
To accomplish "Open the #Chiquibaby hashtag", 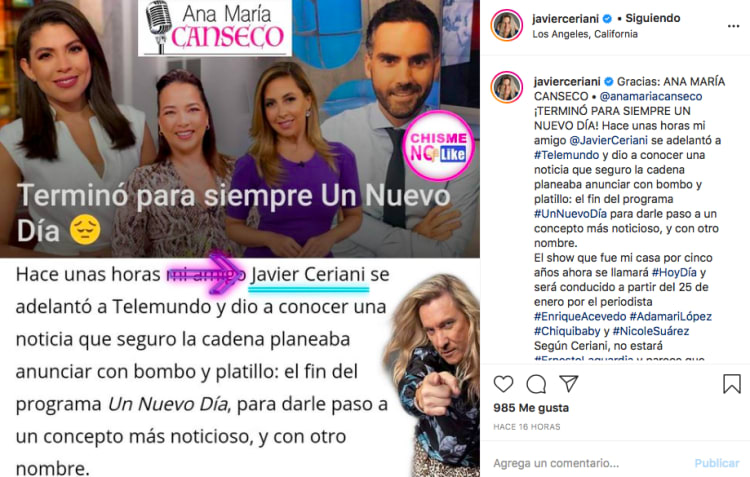I will pyautogui.click(x=567, y=332).
